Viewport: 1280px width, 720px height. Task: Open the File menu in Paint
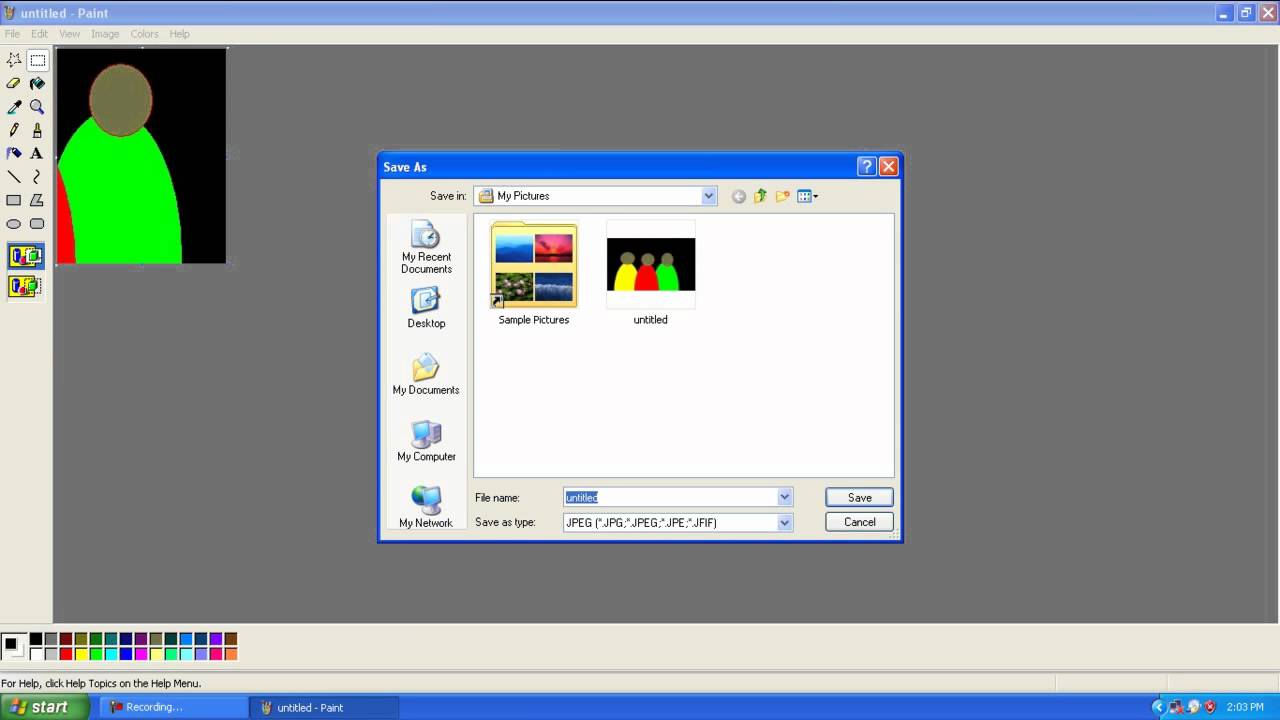click(x=12, y=34)
